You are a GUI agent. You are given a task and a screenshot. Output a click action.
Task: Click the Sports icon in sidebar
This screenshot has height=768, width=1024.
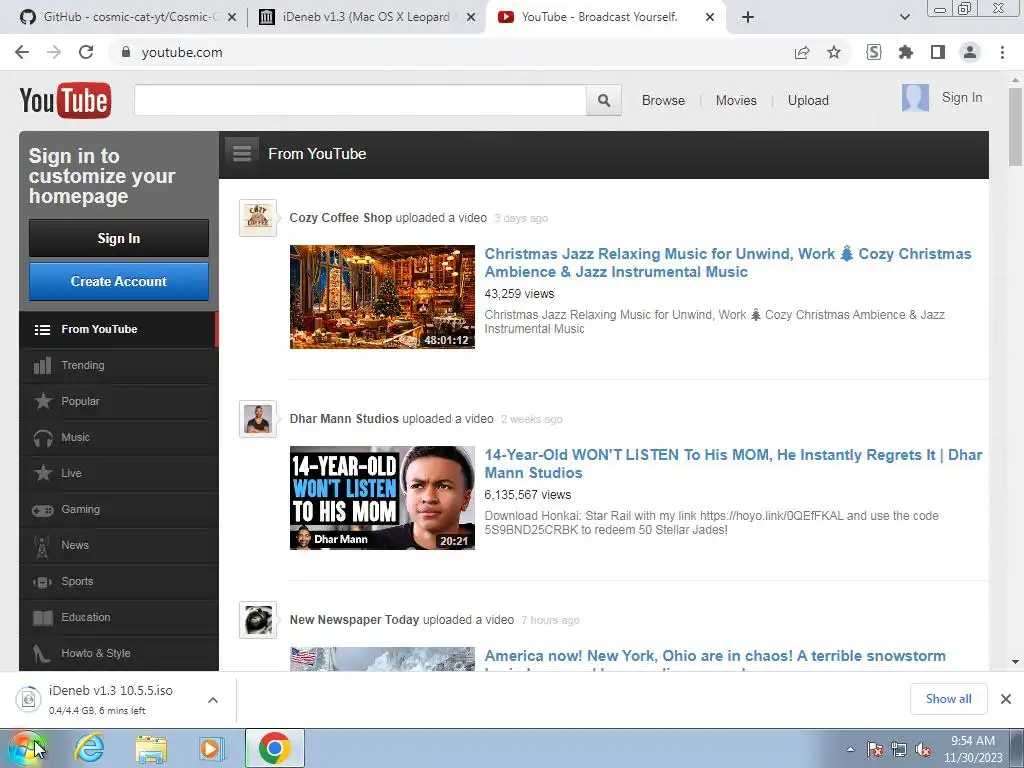[42, 582]
